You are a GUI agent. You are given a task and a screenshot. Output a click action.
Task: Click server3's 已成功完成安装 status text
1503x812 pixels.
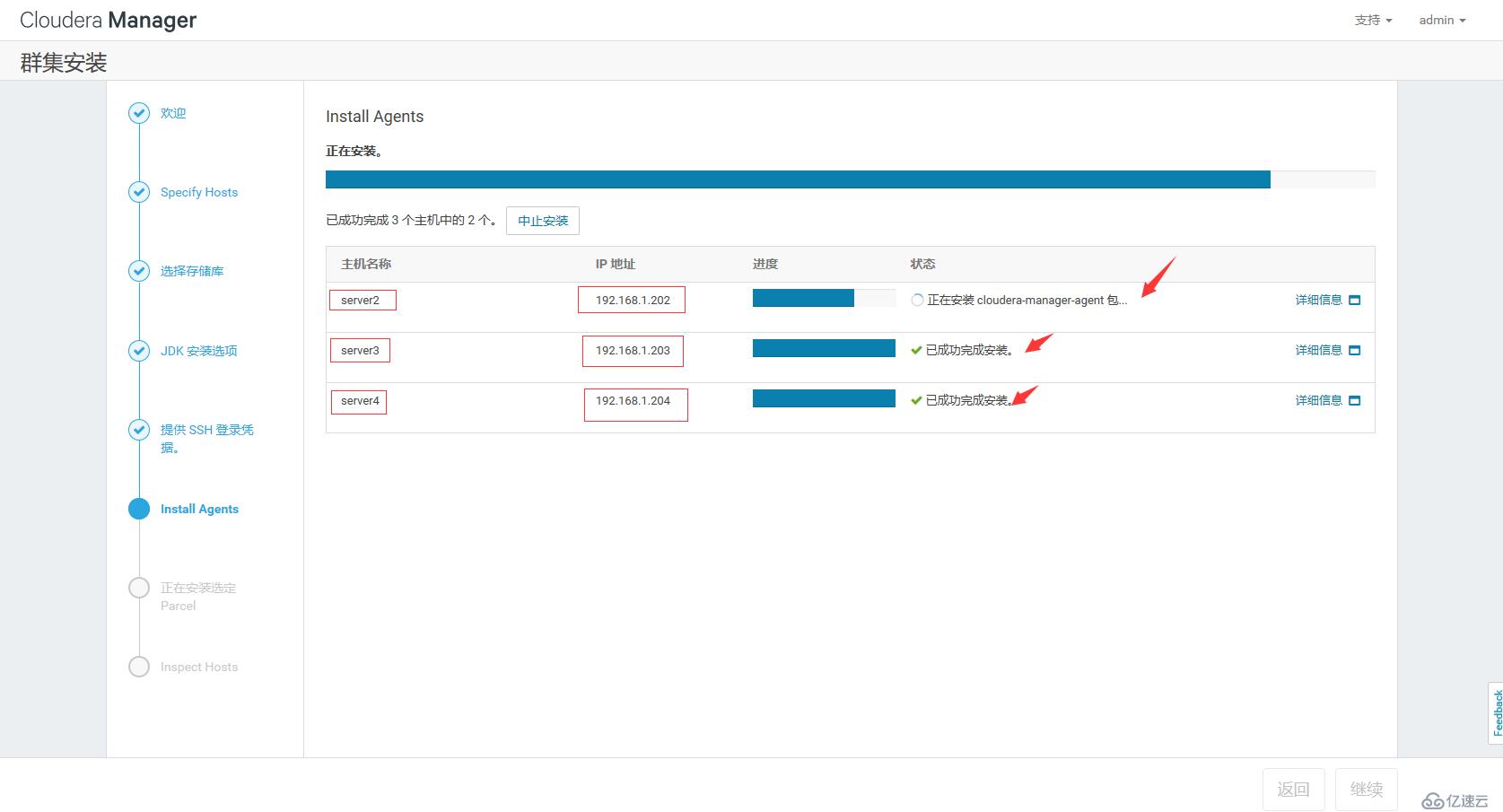[970, 351]
